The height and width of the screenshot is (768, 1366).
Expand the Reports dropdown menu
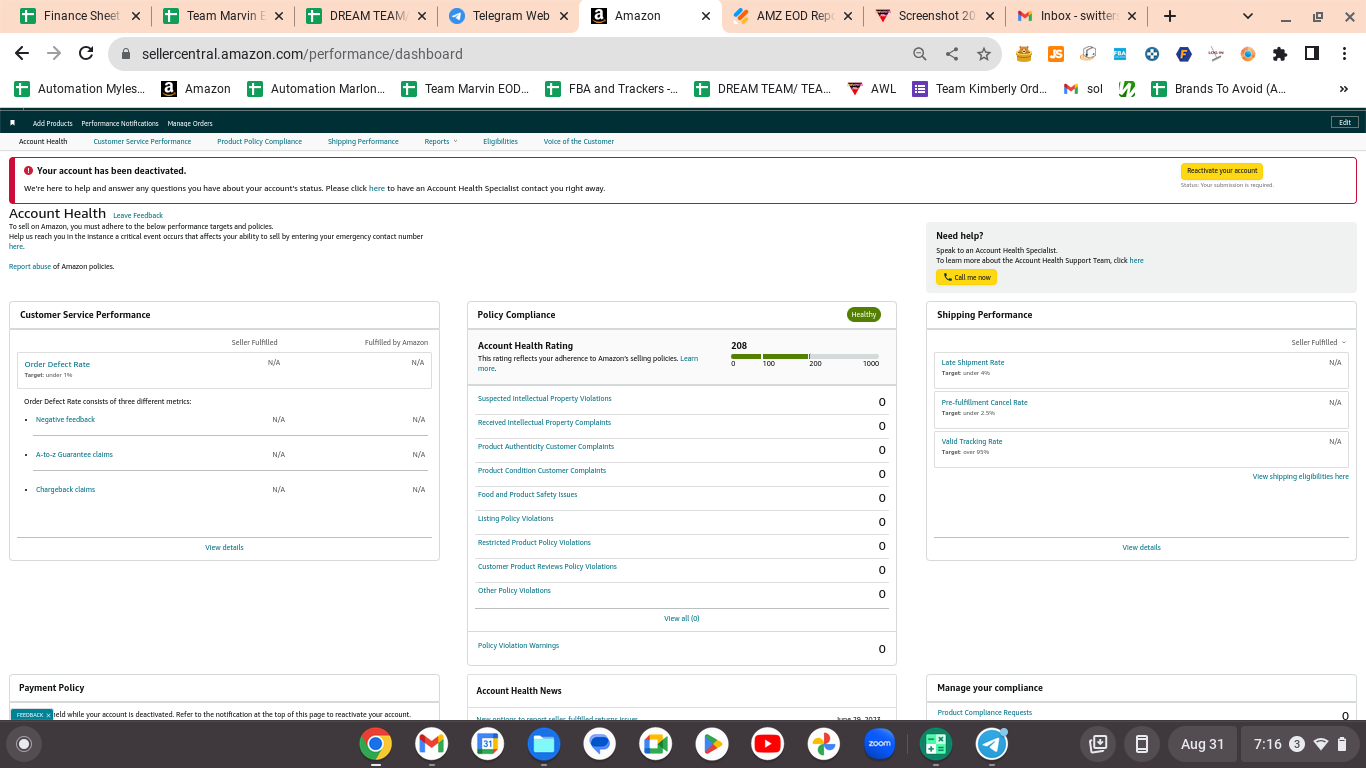(441, 141)
